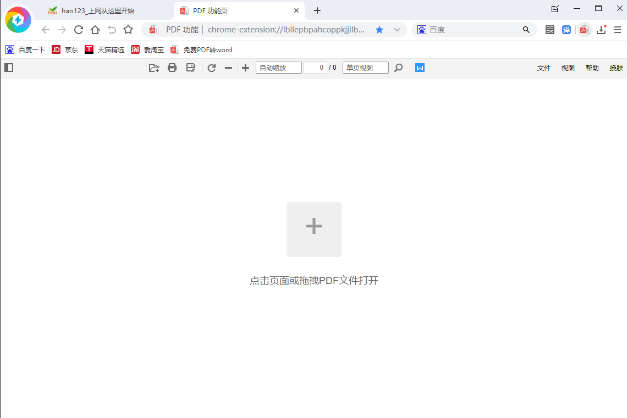627x418 pixels.
Task: Expand the address bar history chevron
Action: (x=397, y=30)
